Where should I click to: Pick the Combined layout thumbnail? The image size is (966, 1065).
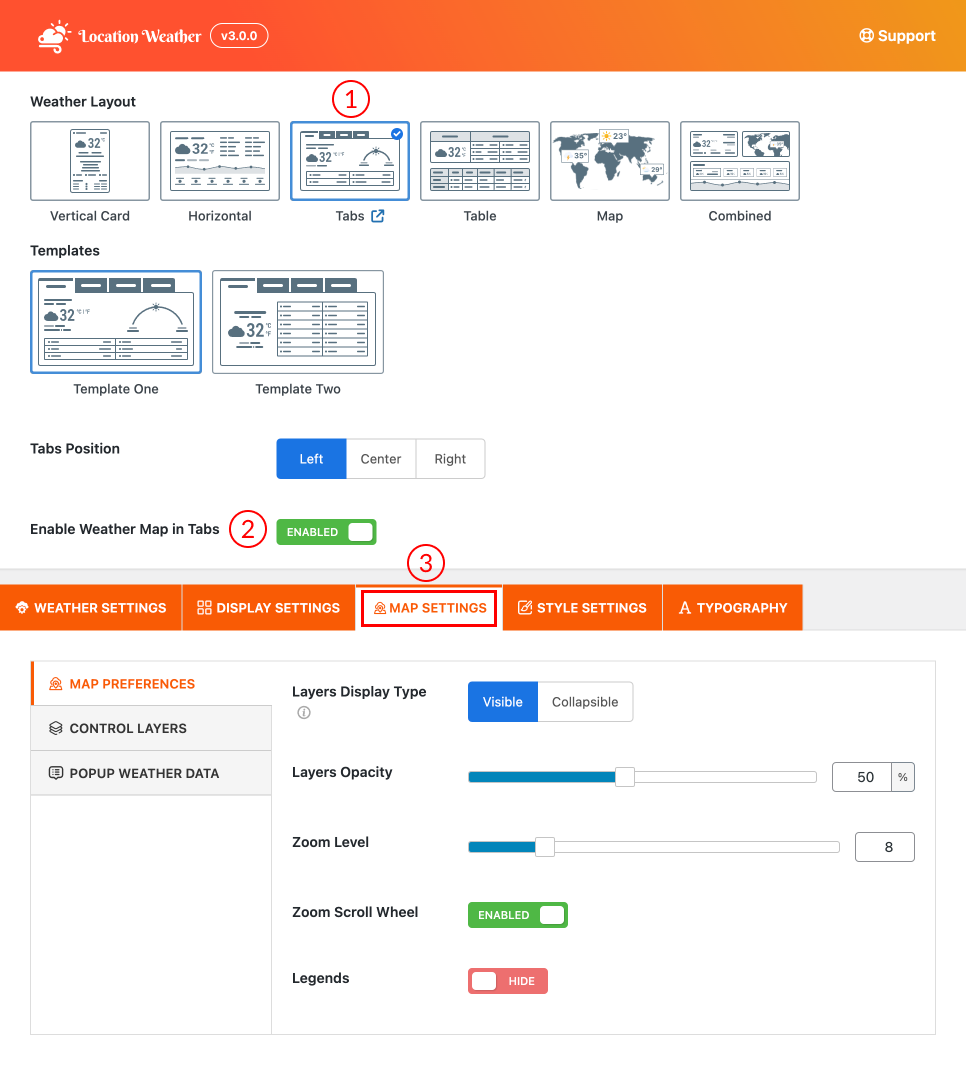click(739, 160)
